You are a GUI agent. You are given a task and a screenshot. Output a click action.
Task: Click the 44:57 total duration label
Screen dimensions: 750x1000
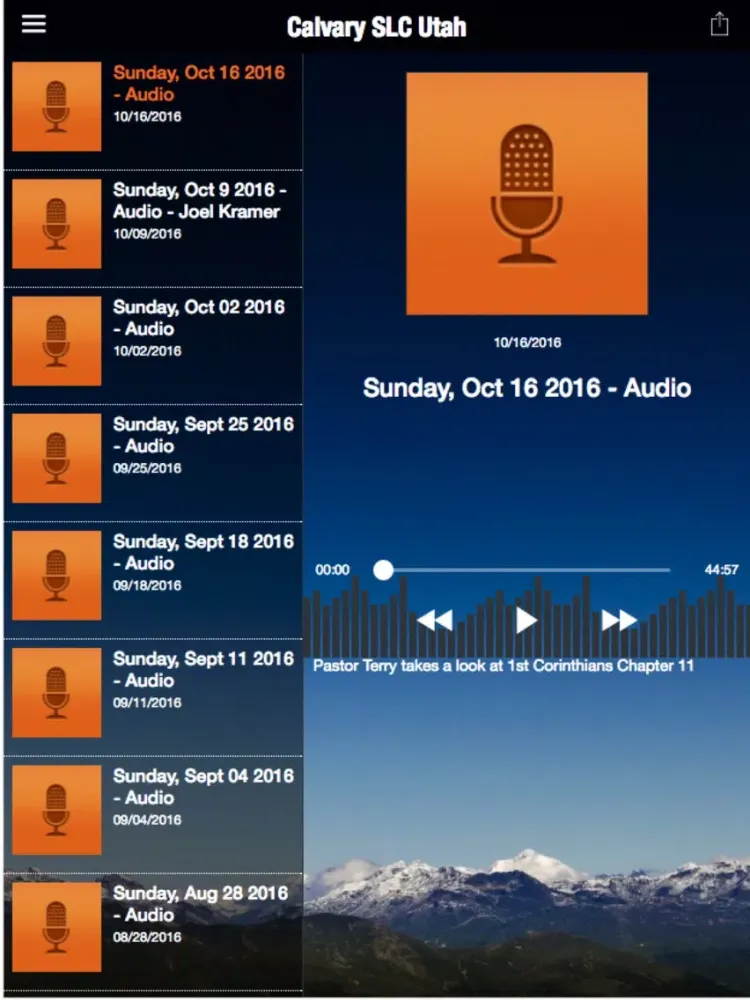pos(721,570)
